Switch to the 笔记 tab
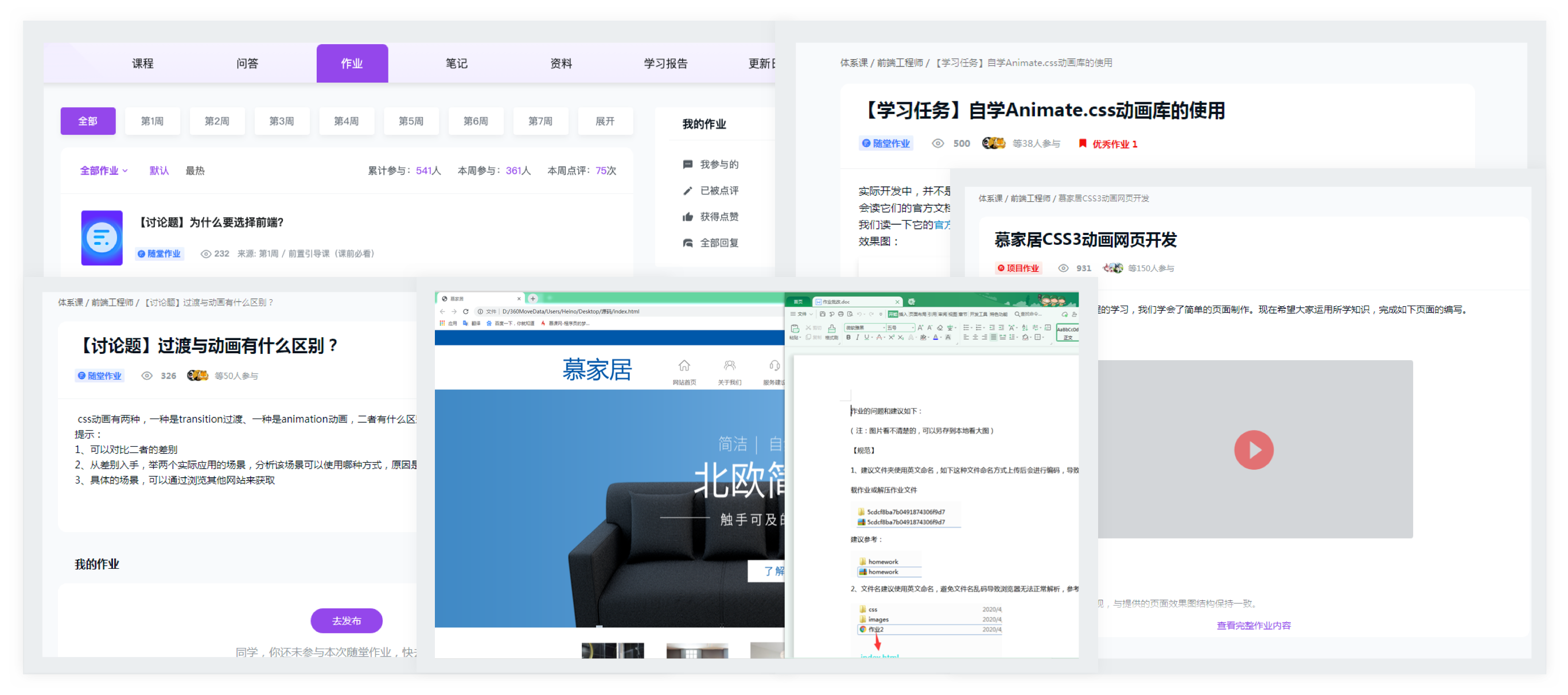The width and height of the screenshot is (1568, 695). tap(456, 63)
